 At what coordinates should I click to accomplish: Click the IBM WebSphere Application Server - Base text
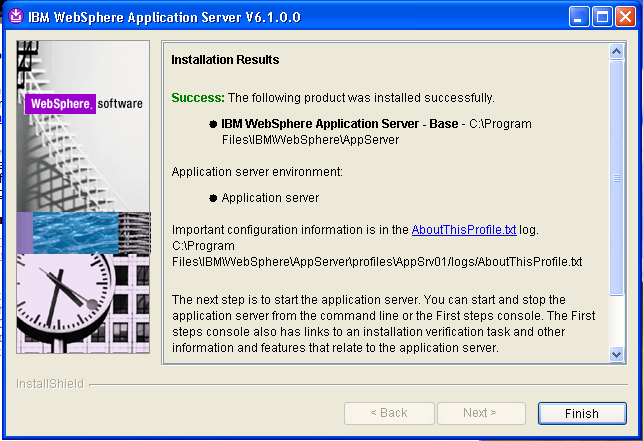click(x=340, y=123)
